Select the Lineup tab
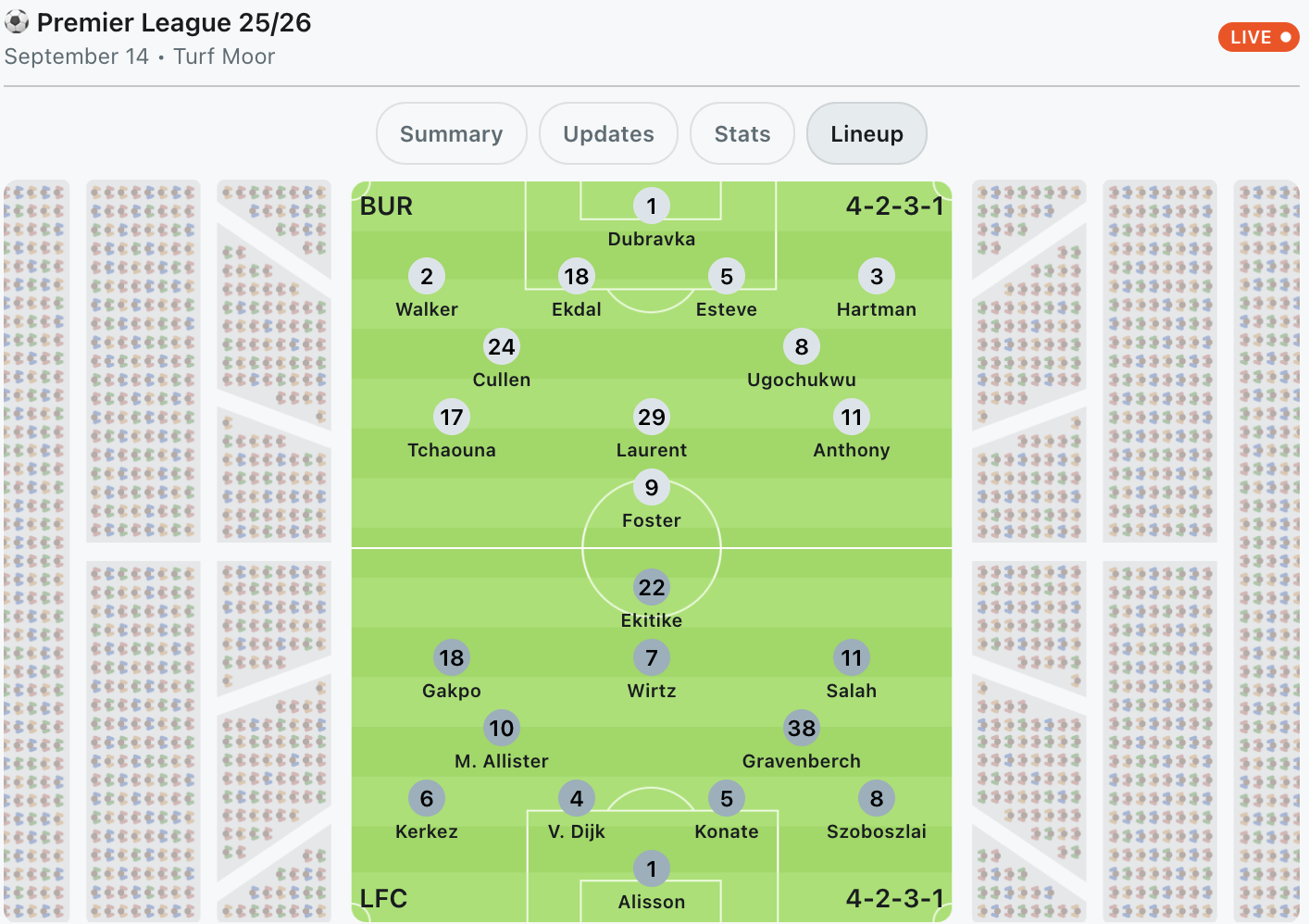This screenshot has width=1309, height=924. click(x=866, y=133)
